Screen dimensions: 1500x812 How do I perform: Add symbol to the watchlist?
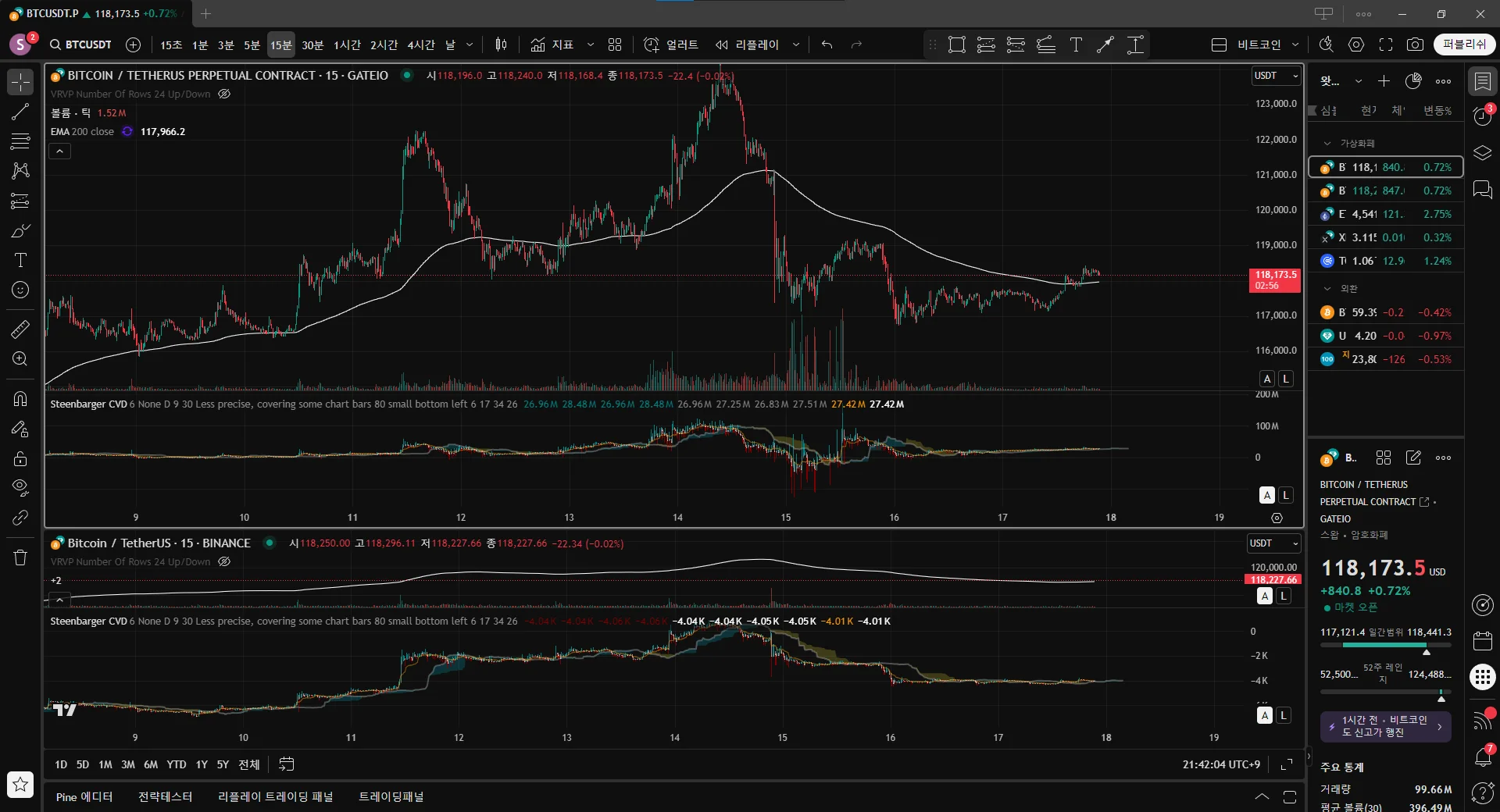click(1384, 81)
